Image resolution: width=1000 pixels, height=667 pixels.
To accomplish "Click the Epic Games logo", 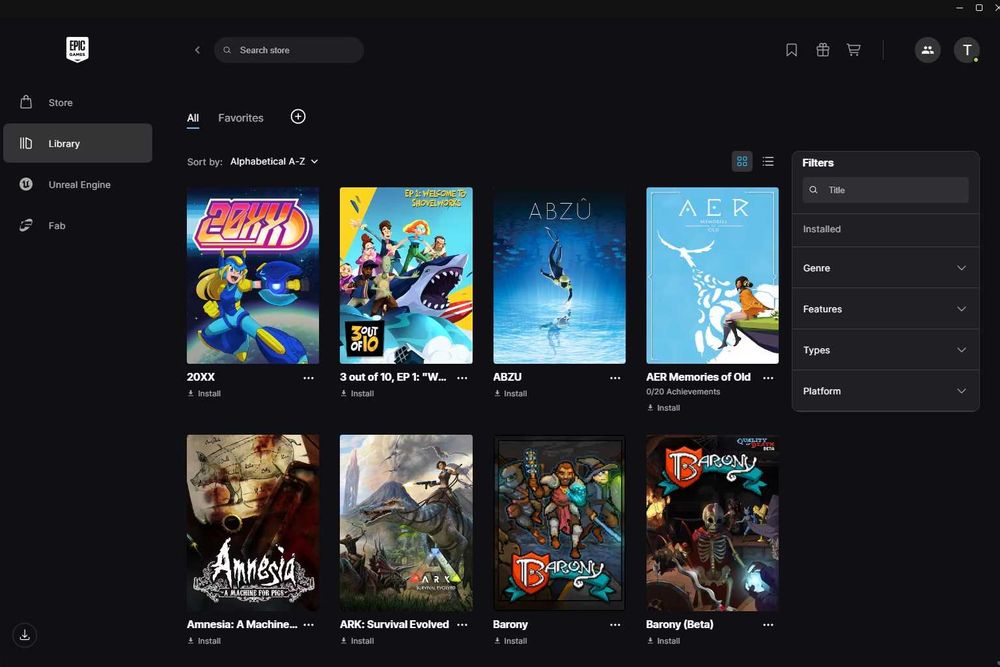I will coord(77,49).
